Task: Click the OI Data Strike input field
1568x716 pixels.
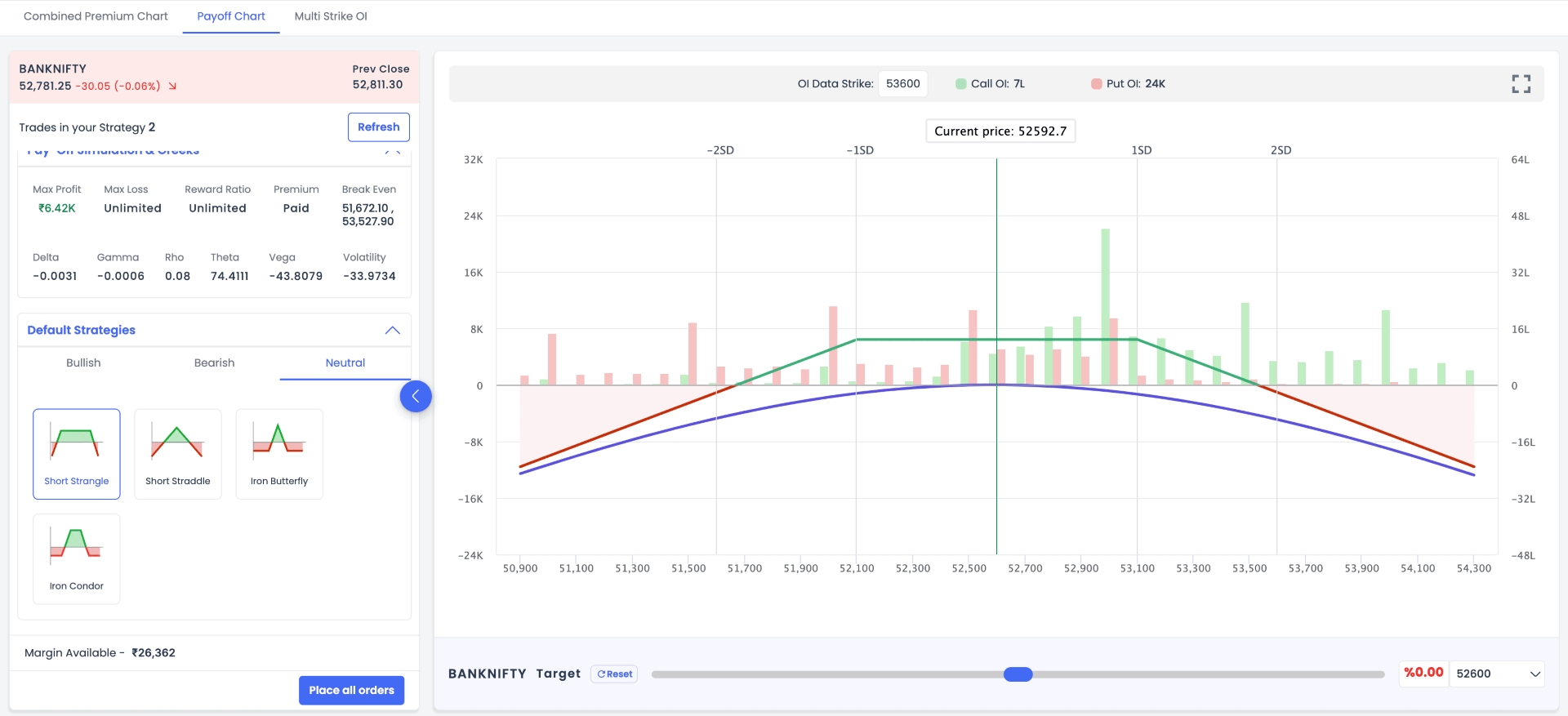Action: pos(902,84)
